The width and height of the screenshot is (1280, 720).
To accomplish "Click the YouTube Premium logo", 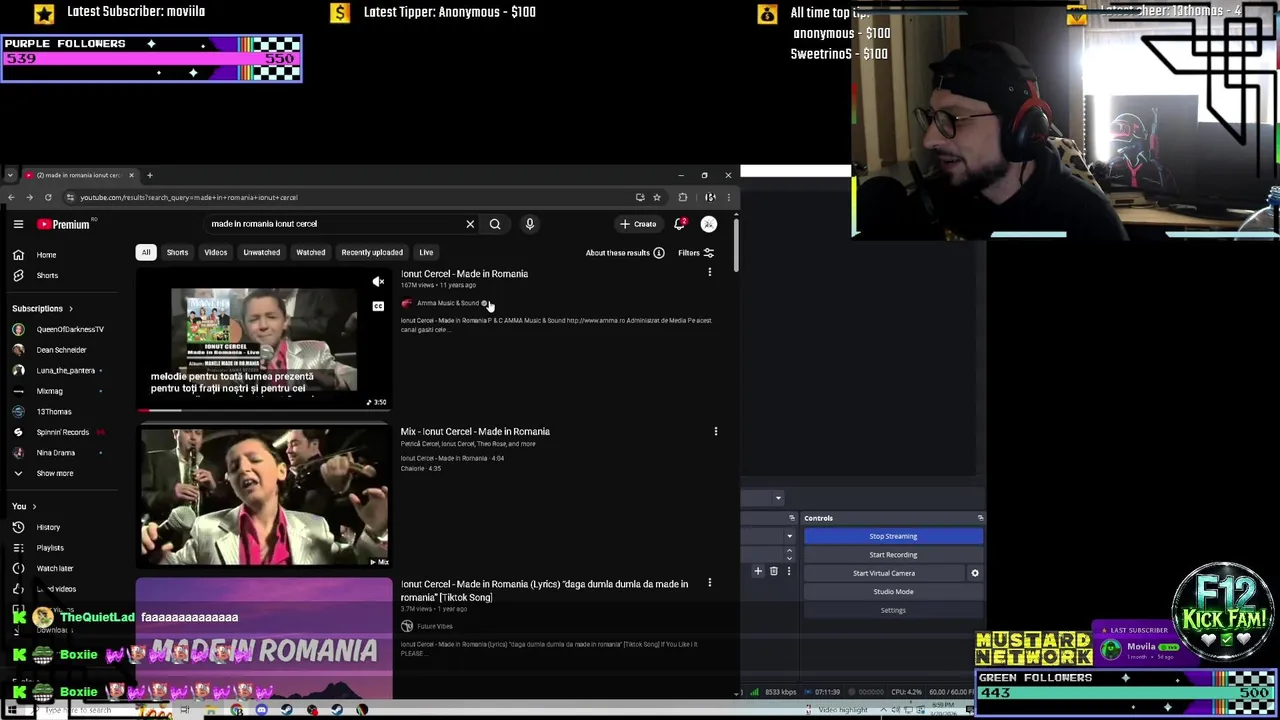I will pos(64,224).
